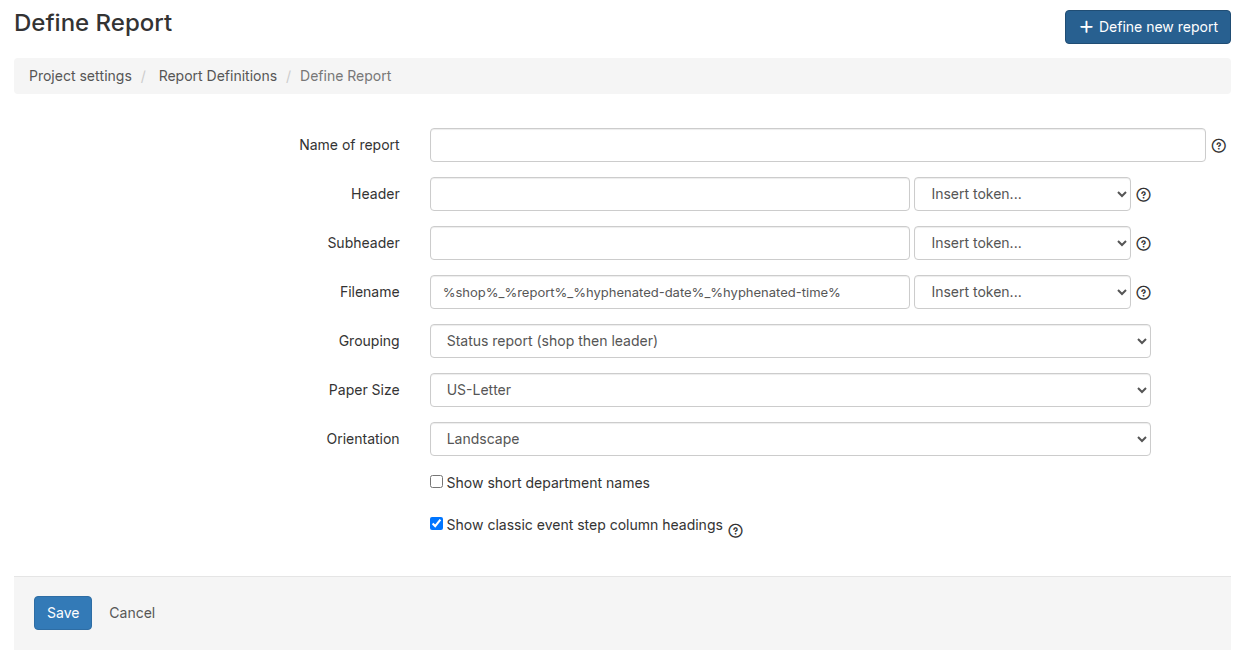The width and height of the screenshot is (1245, 659).
Task: Open help icon next to Header token dropdown
Action: 1144,195
